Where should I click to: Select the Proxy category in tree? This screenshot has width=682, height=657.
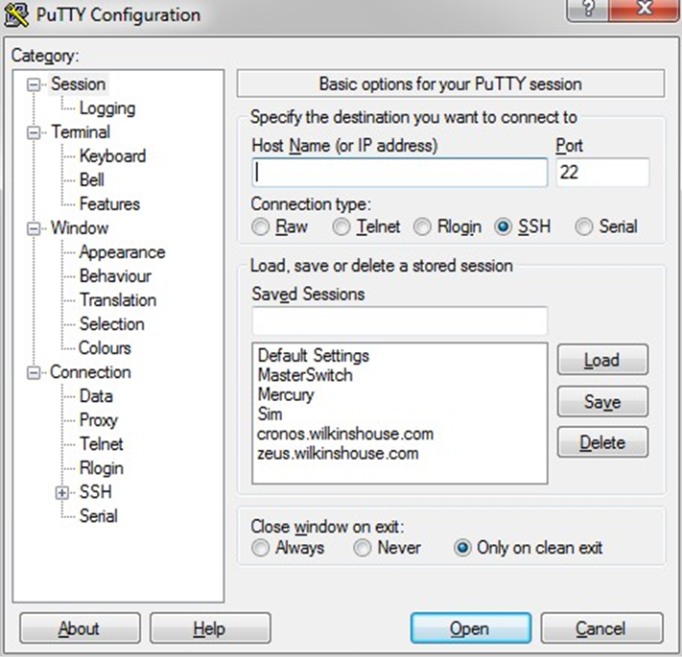[98, 420]
